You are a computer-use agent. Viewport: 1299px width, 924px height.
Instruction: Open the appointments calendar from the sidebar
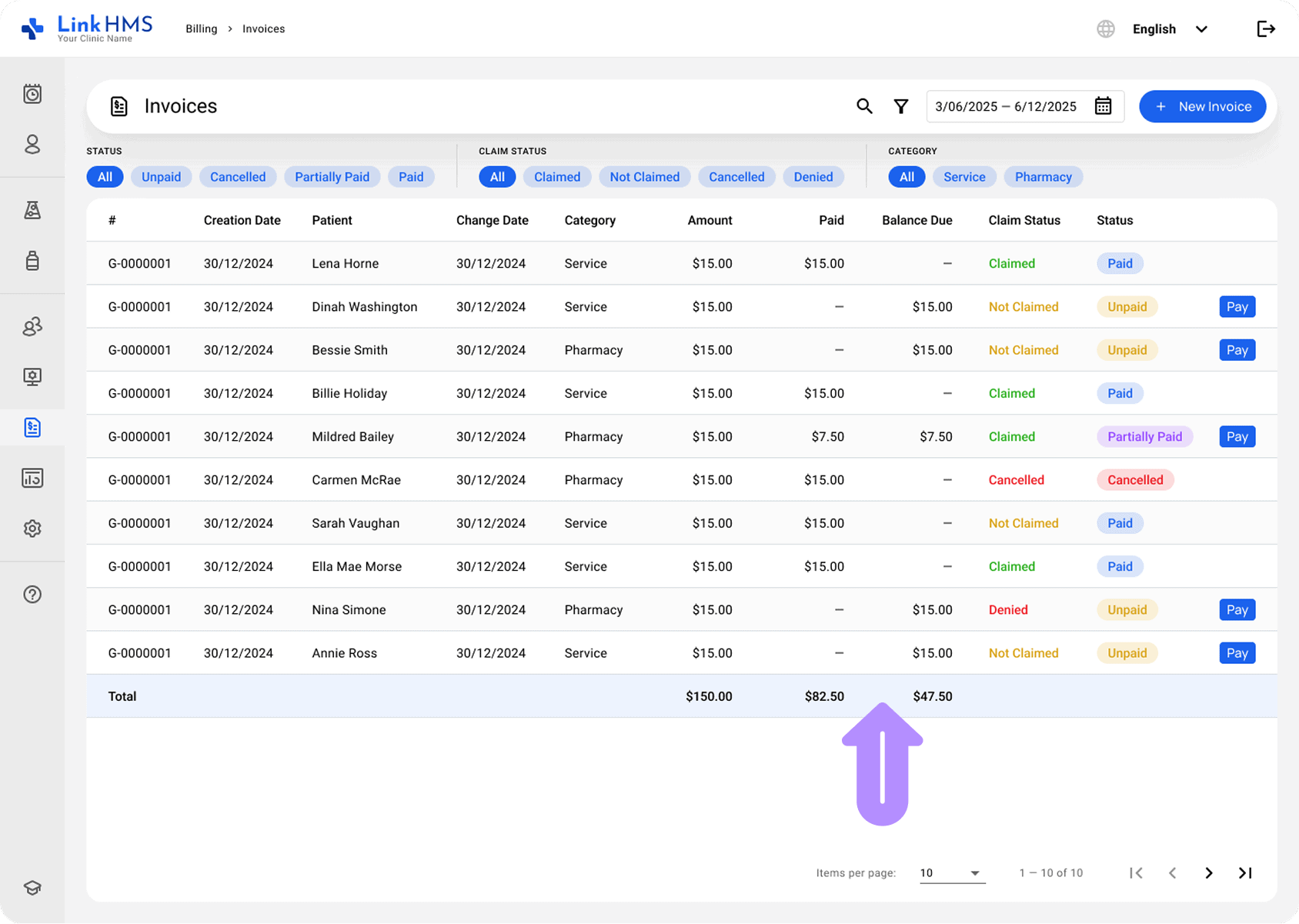click(32, 94)
